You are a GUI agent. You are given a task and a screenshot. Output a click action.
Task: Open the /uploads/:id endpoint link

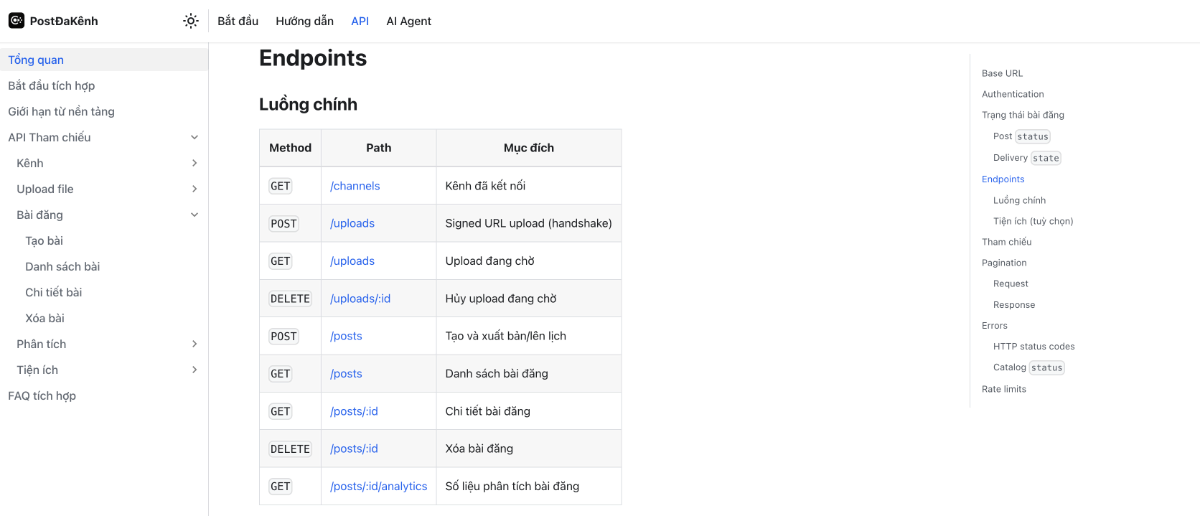(x=360, y=299)
